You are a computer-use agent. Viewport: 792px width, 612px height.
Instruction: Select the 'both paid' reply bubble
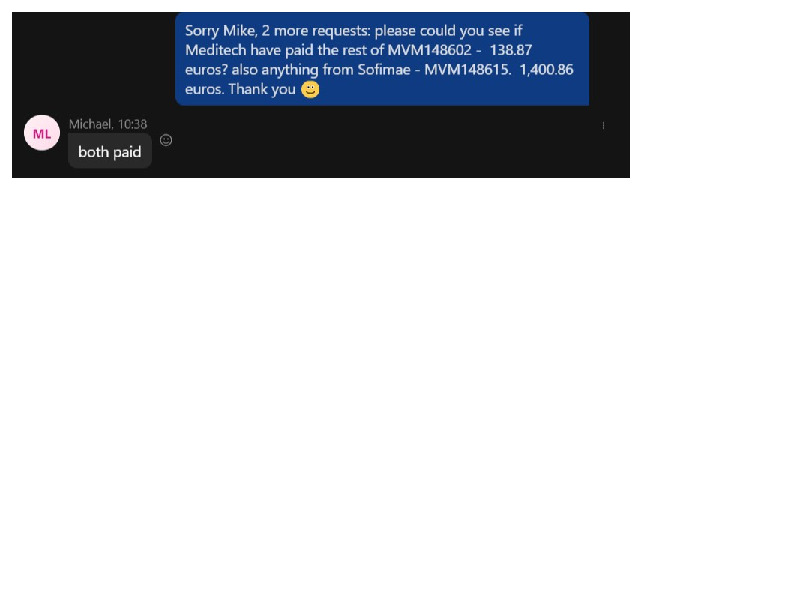pos(110,151)
